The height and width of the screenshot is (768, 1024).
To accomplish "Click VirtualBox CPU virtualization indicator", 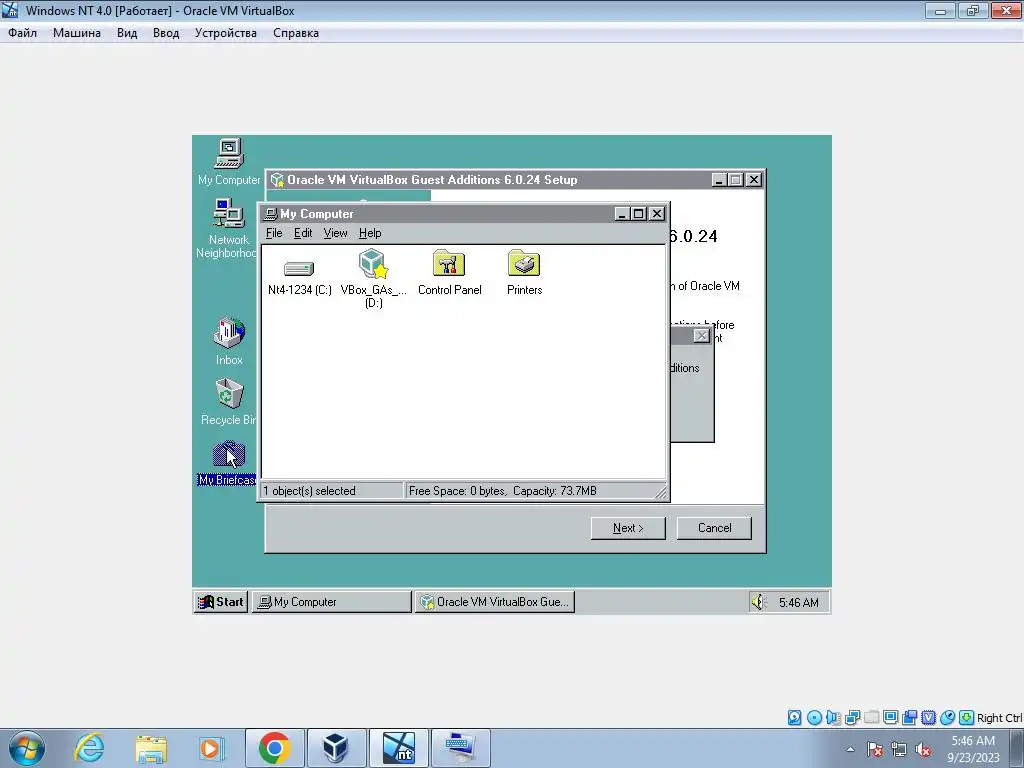I will click(928, 718).
